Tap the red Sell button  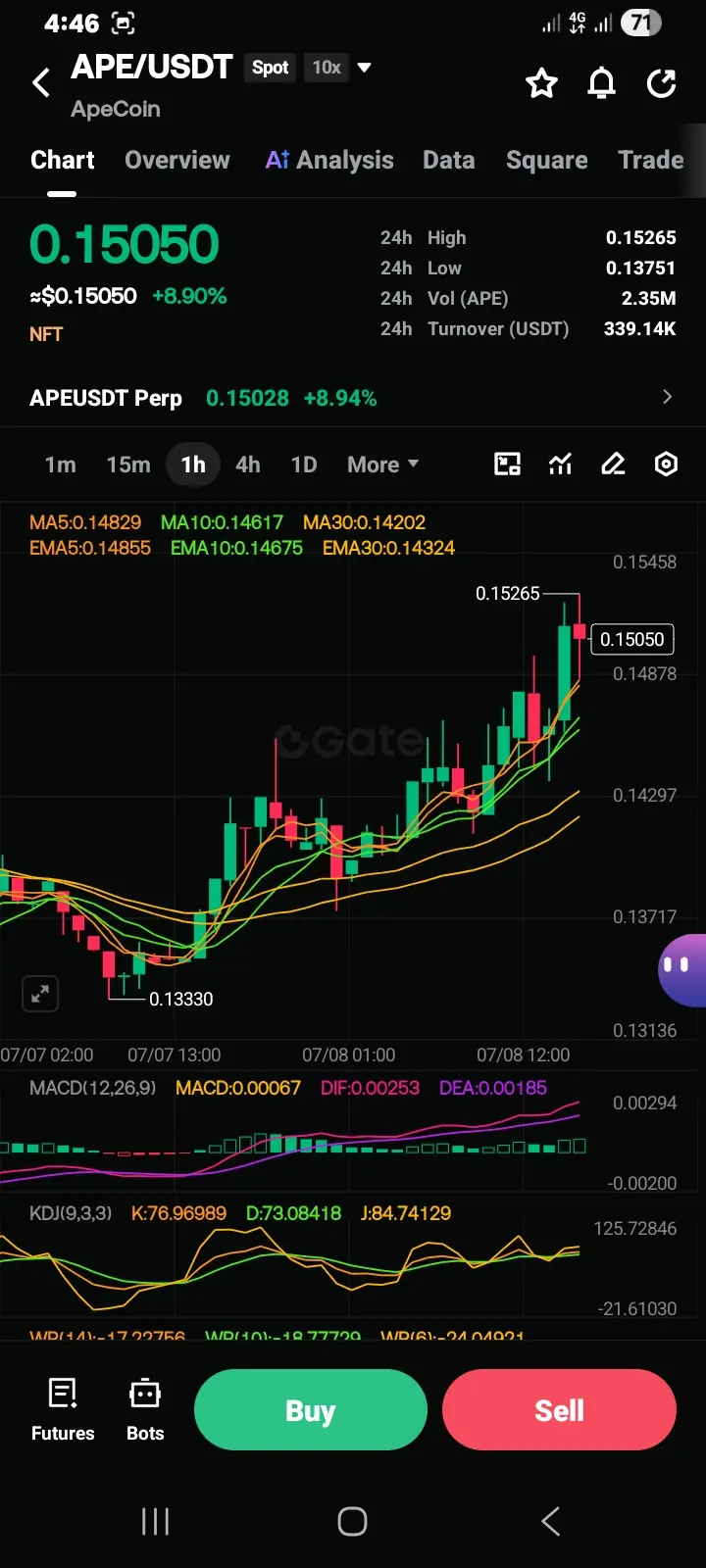[x=559, y=1410]
